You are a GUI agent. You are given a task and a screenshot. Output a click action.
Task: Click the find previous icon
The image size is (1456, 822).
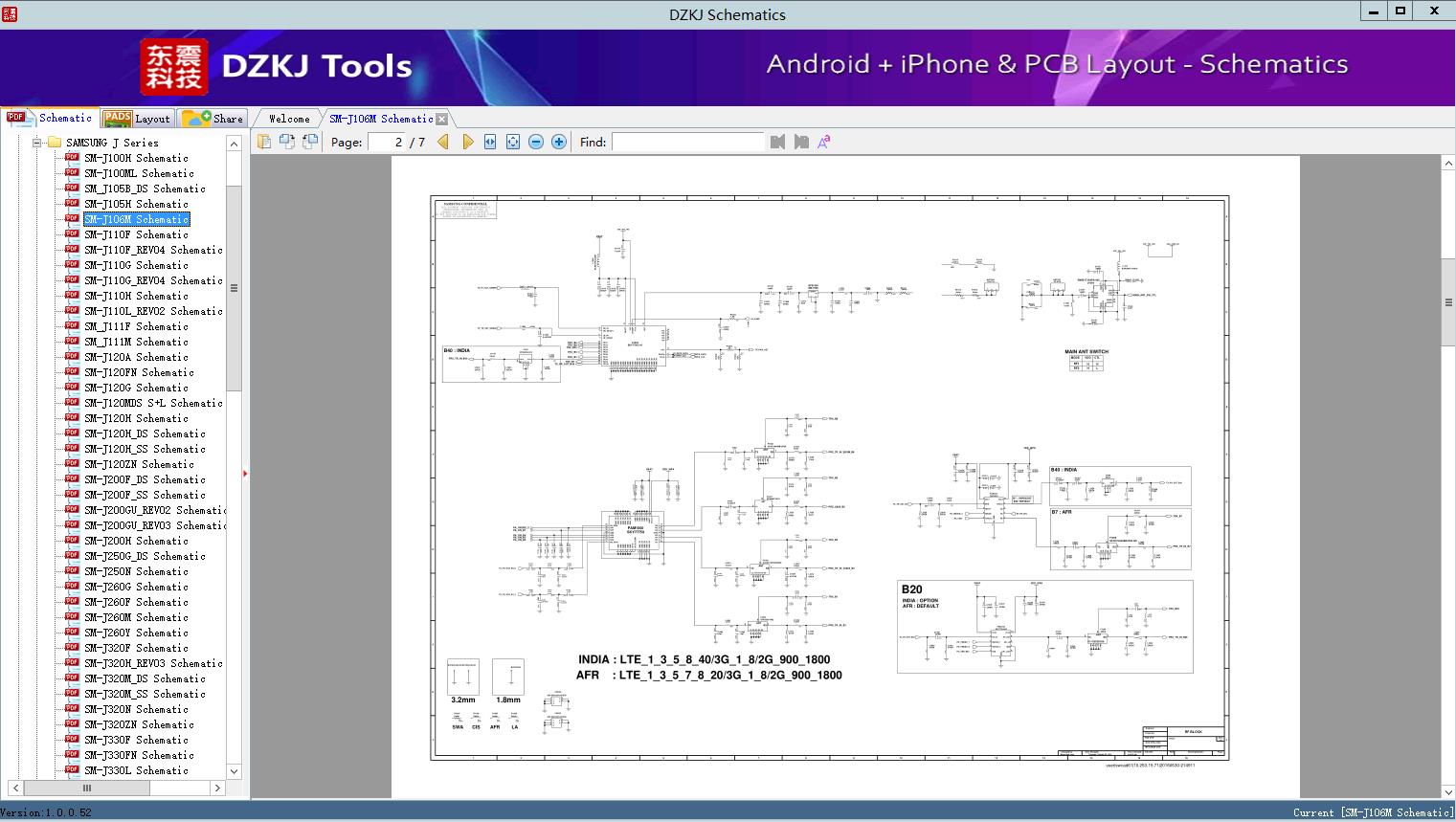point(777,142)
